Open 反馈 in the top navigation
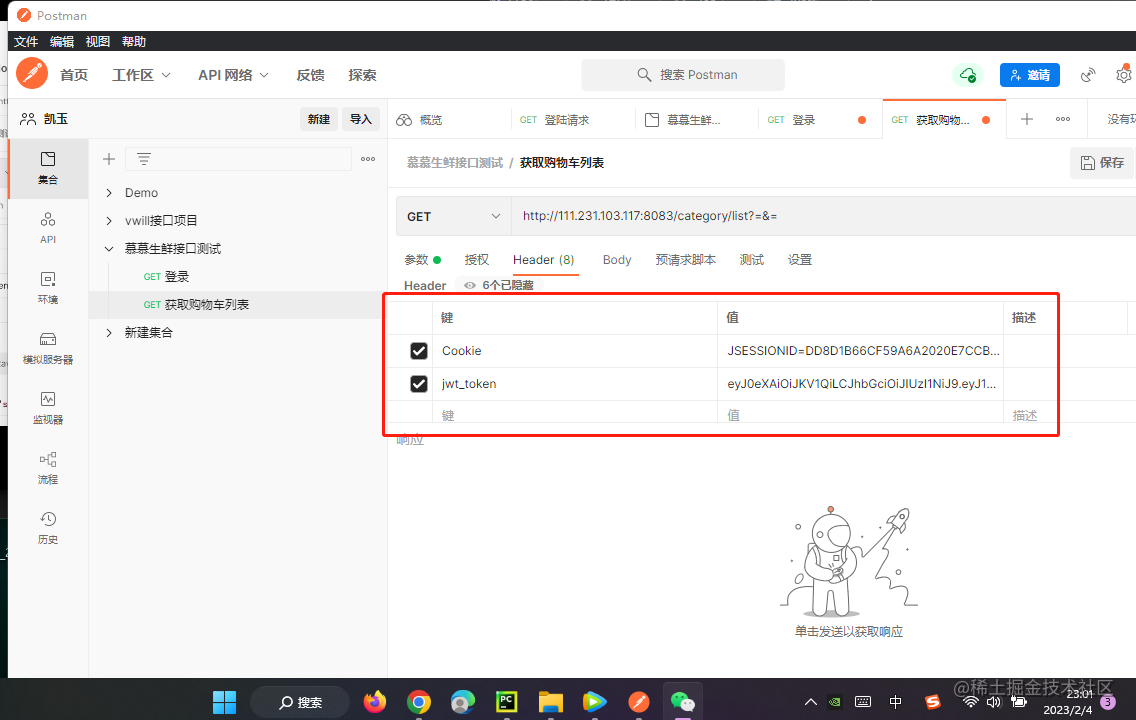1136x720 pixels. click(x=310, y=75)
